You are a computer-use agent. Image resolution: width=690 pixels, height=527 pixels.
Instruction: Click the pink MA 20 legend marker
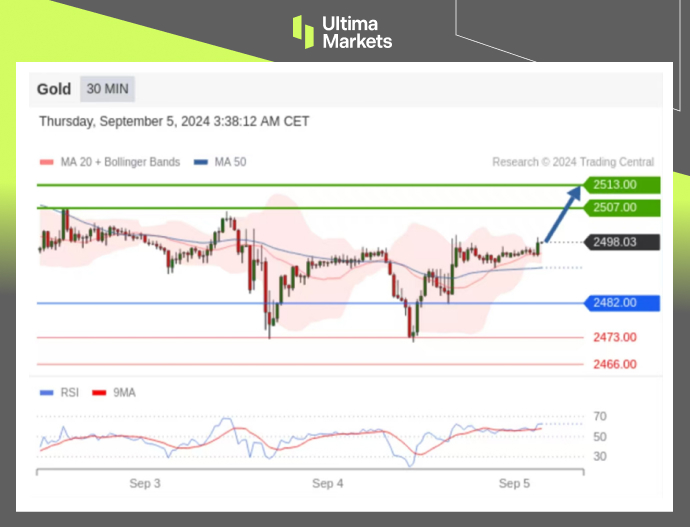click(46, 162)
